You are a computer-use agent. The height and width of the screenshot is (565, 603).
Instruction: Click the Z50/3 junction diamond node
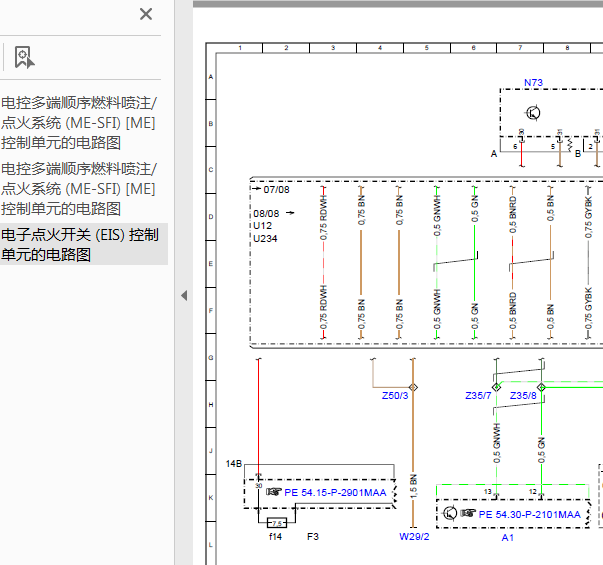pos(413,387)
